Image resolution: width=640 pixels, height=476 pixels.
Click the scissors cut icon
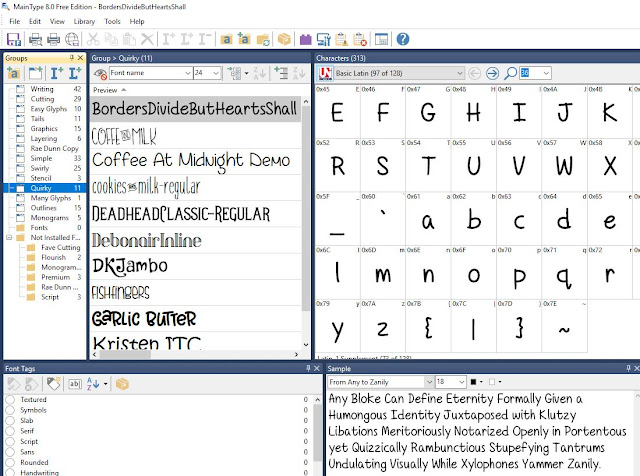coord(93,40)
